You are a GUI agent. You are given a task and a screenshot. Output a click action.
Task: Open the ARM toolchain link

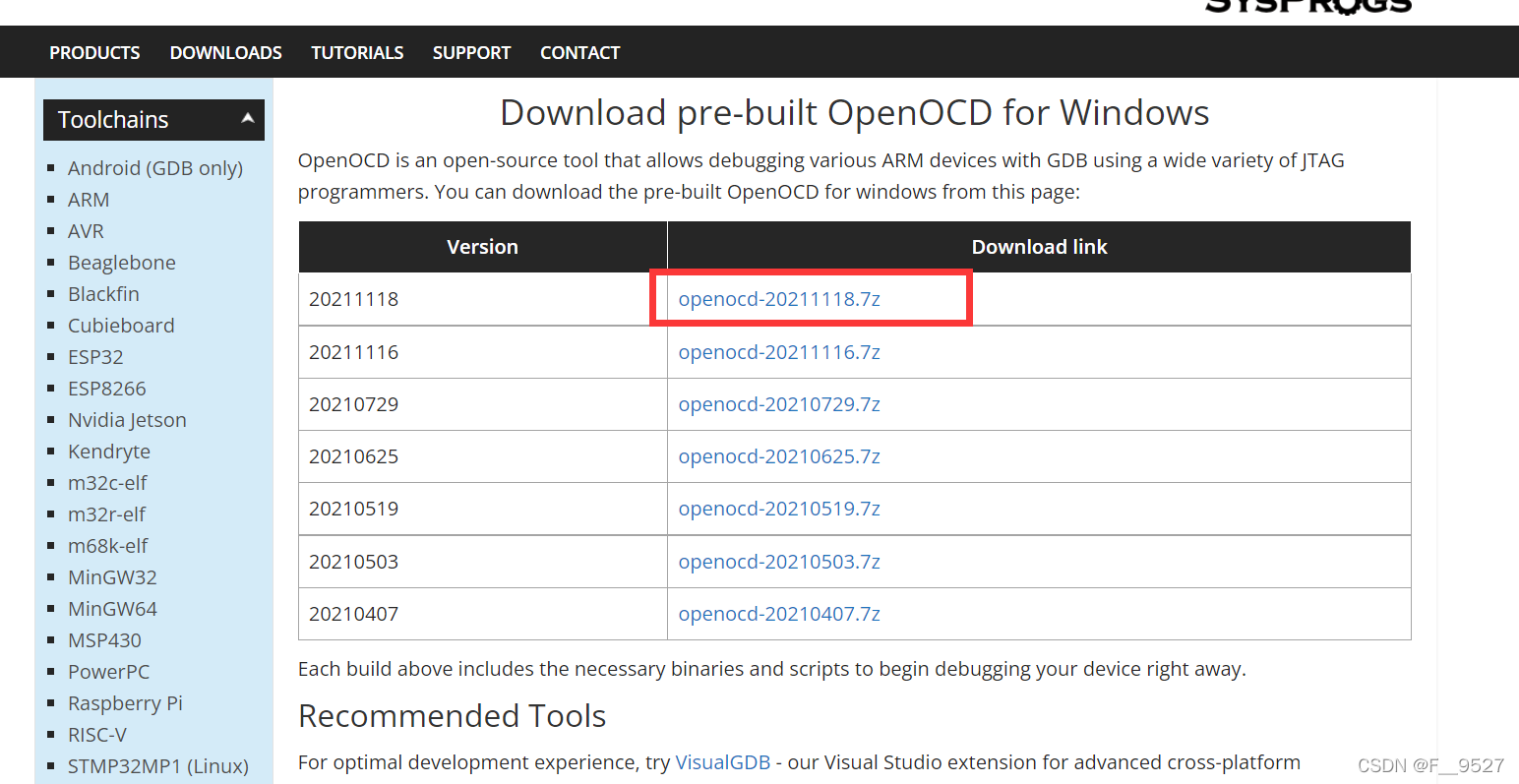tap(89, 200)
